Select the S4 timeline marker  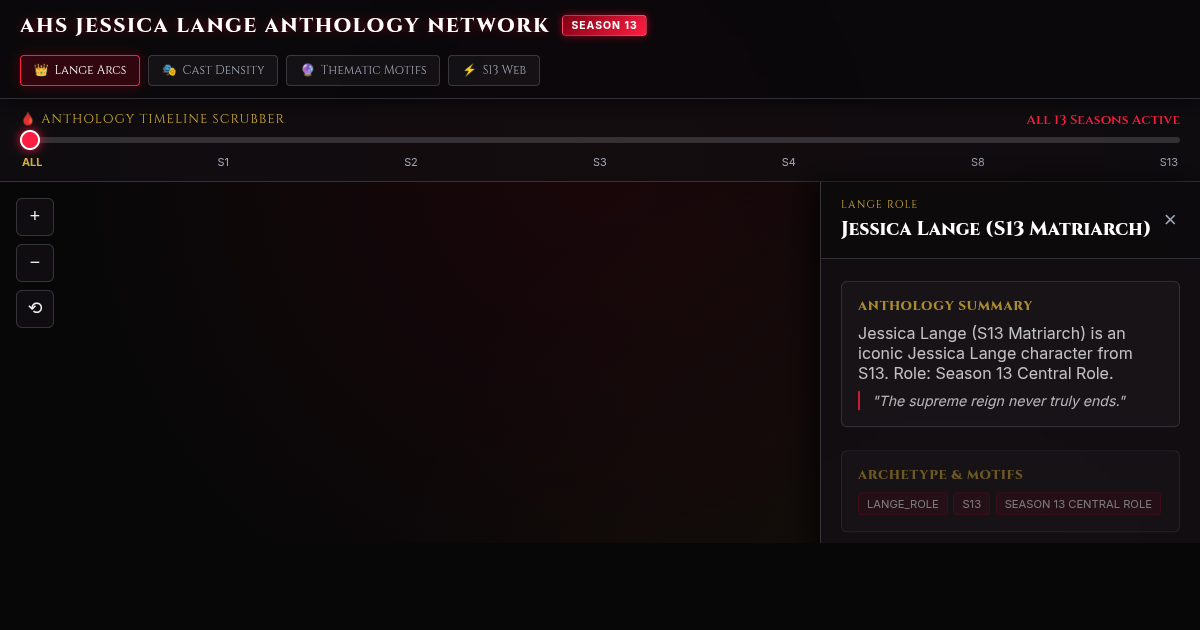coord(789,162)
